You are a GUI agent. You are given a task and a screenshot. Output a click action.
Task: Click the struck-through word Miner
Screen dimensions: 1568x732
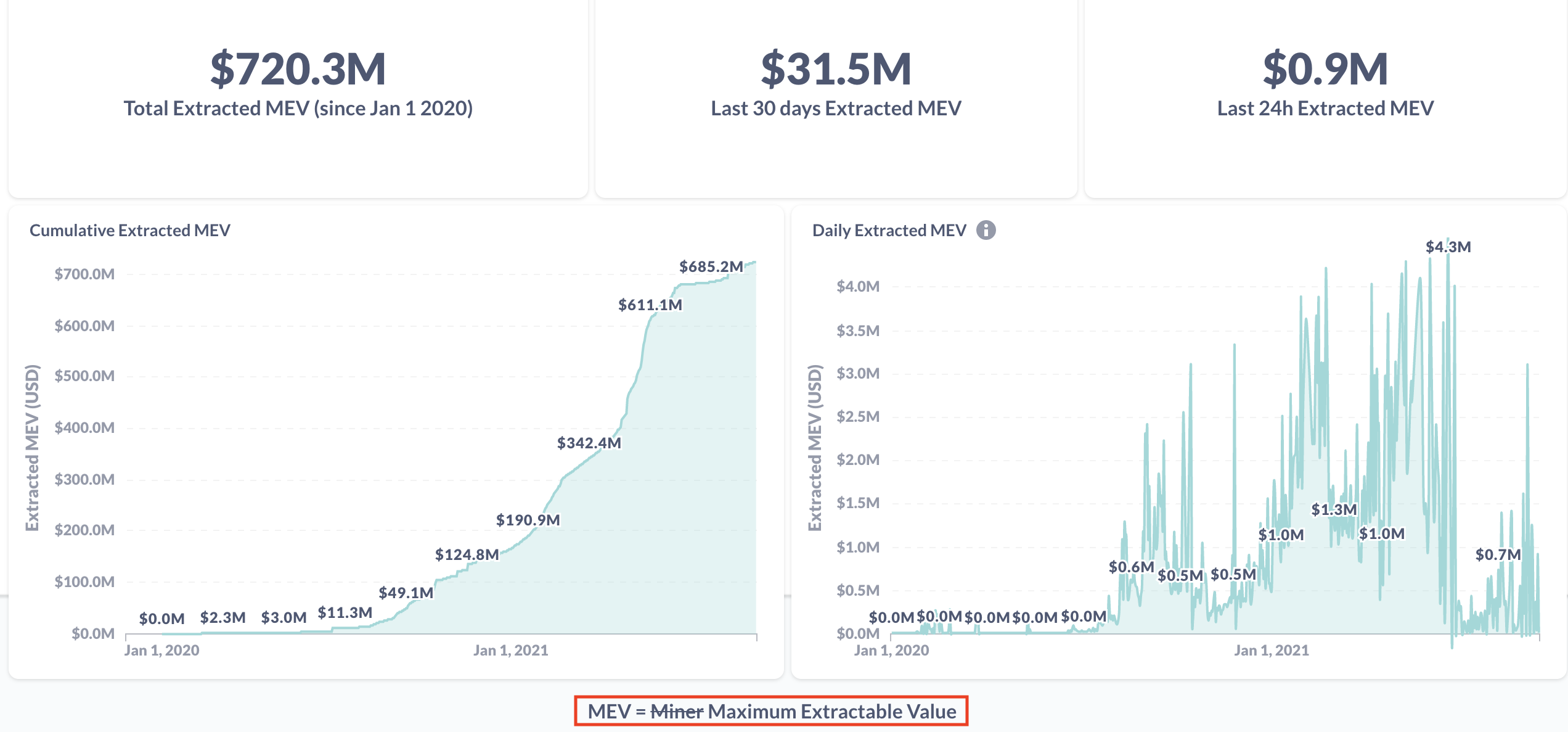(x=677, y=711)
